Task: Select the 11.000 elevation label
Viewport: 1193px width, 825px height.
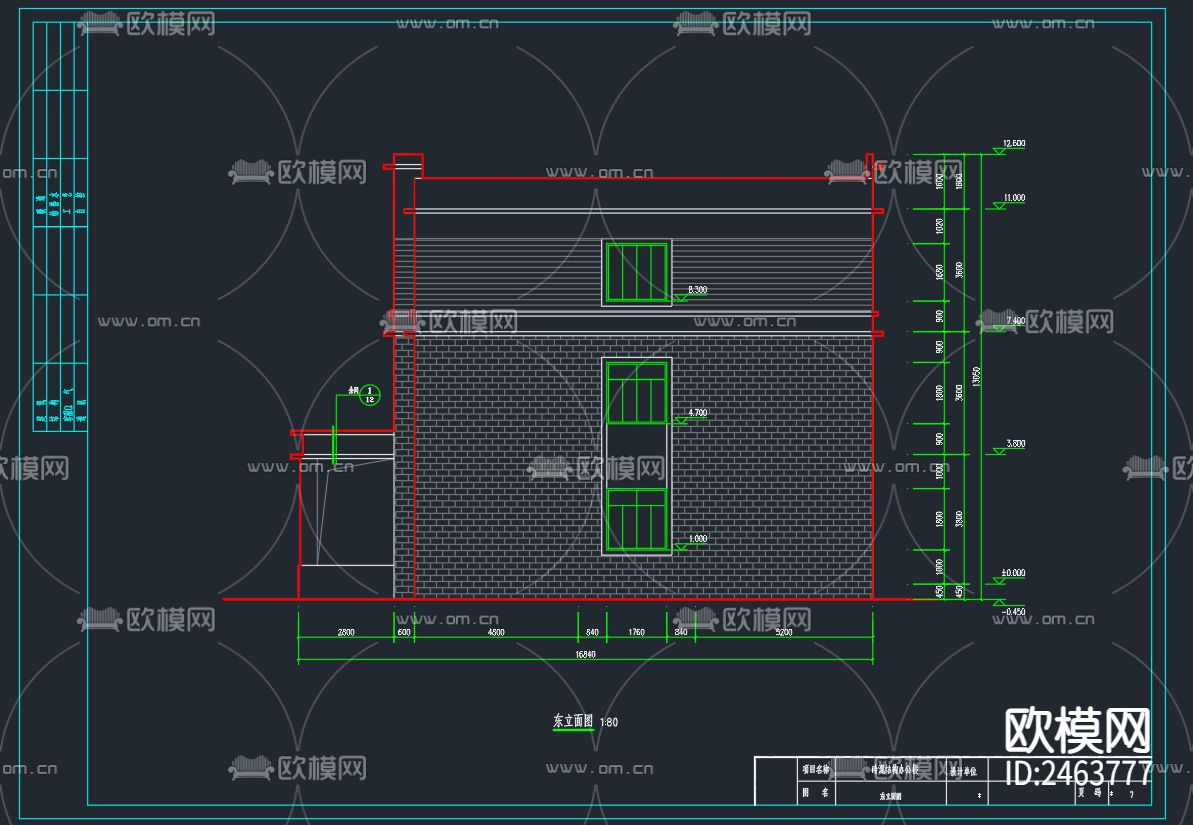Action: point(1013,198)
